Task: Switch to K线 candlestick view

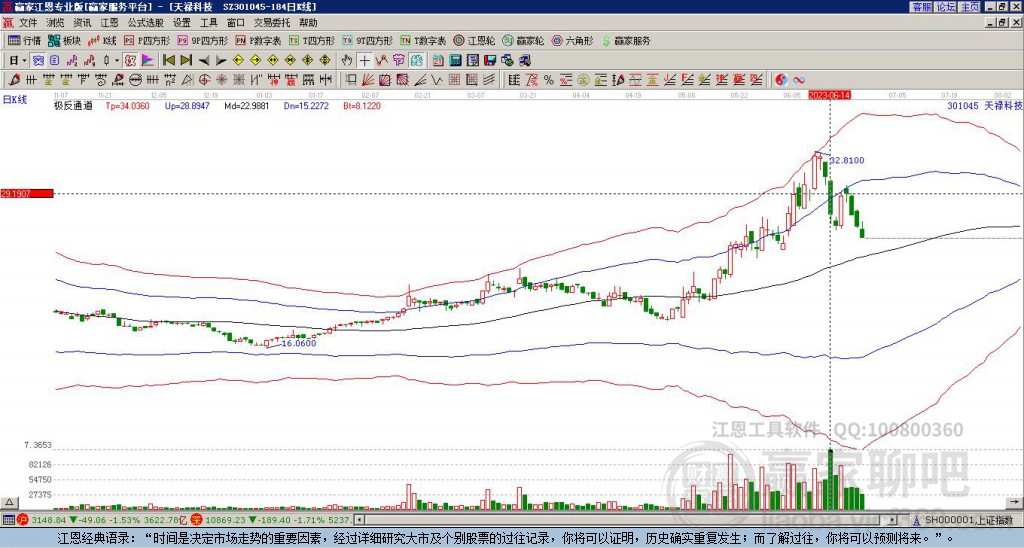Action: (x=102, y=40)
